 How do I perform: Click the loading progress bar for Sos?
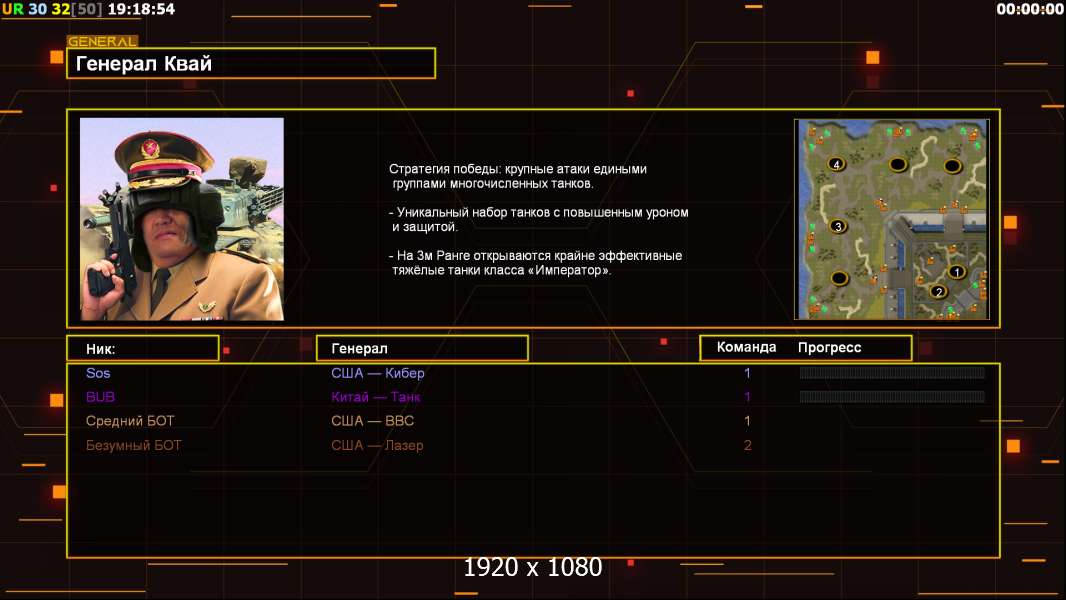tap(892, 372)
